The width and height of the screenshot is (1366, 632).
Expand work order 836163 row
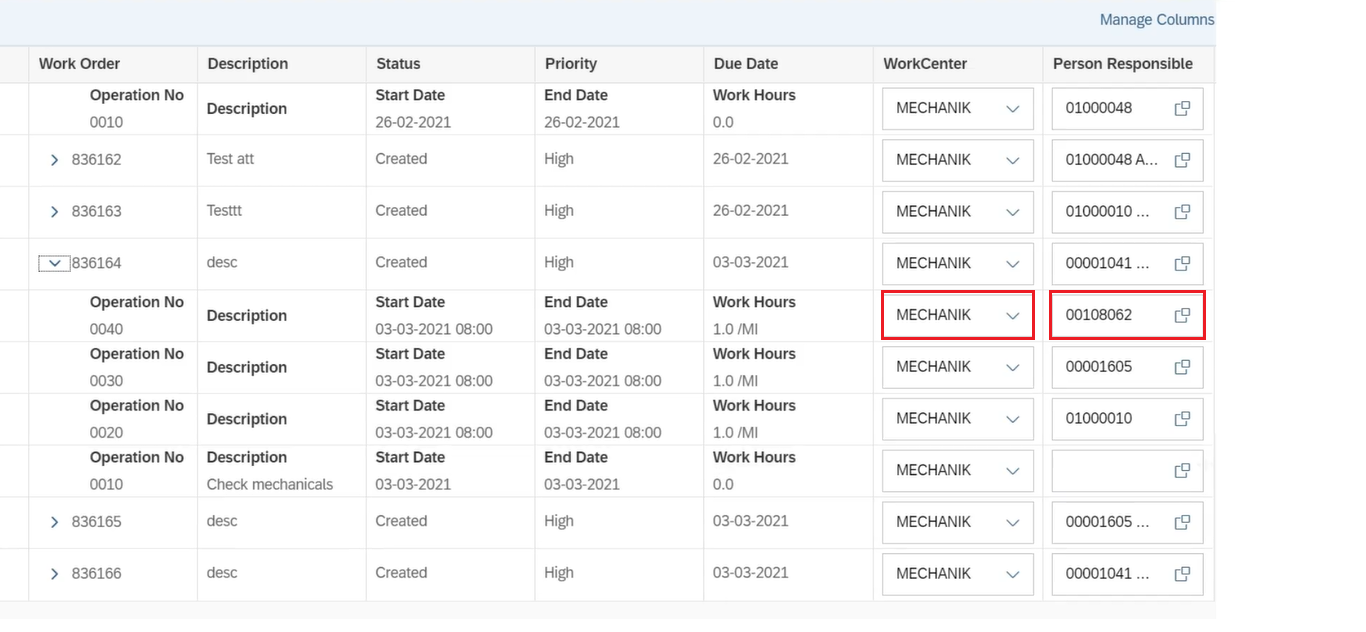[55, 212]
